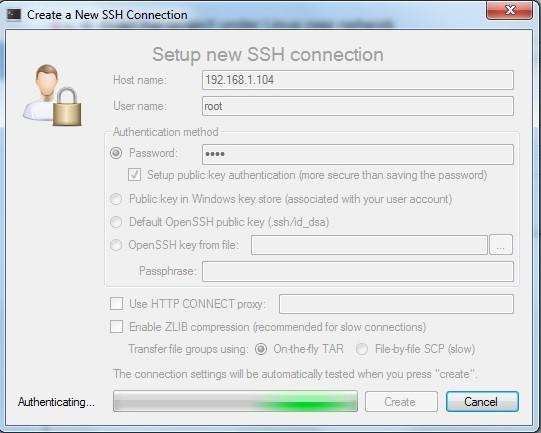
Task: Select Default OpenSSH public key option
Action: pyautogui.click(x=116, y=222)
